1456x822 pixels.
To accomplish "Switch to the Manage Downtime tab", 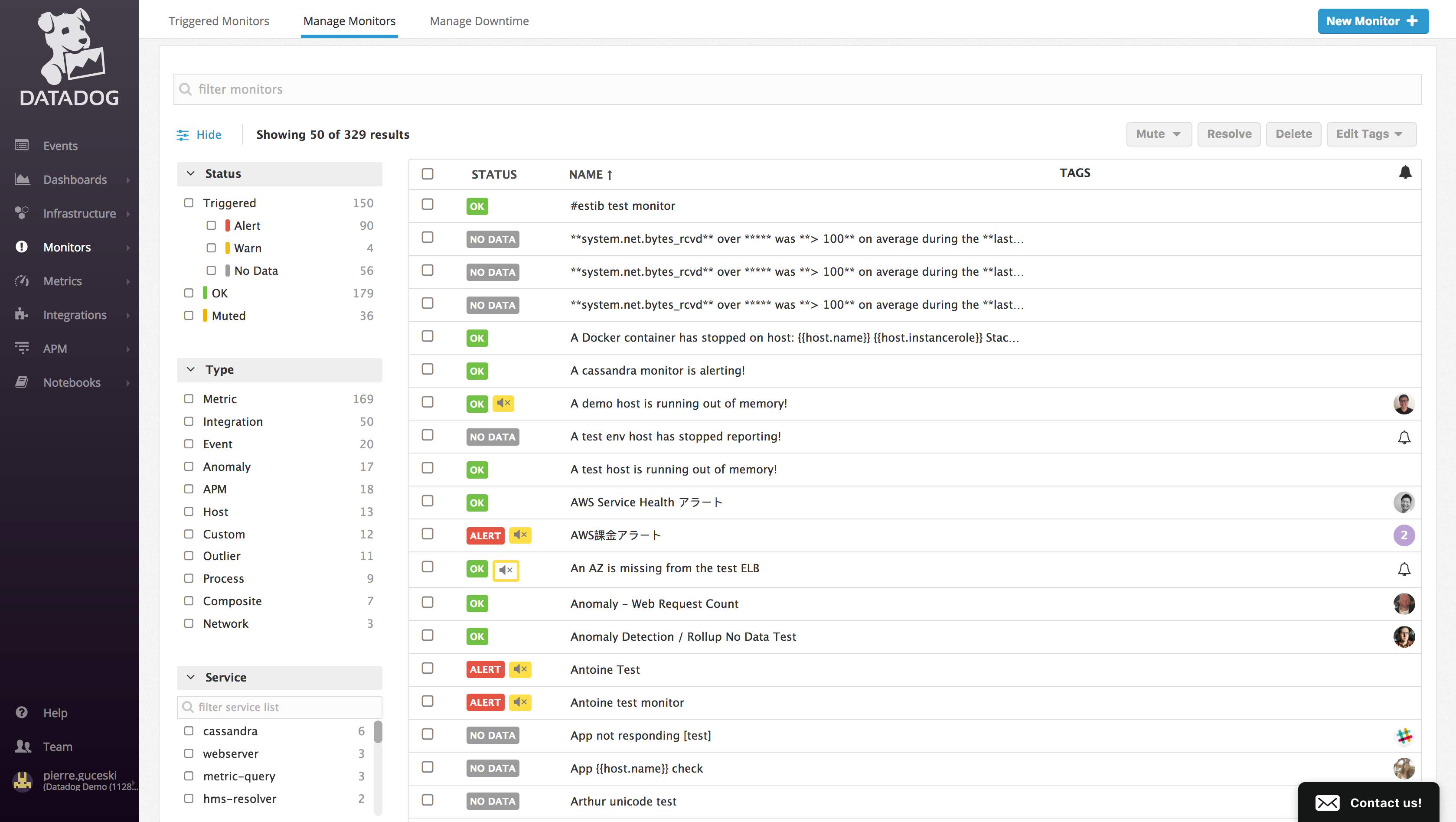I will click(x=479, y=21).
